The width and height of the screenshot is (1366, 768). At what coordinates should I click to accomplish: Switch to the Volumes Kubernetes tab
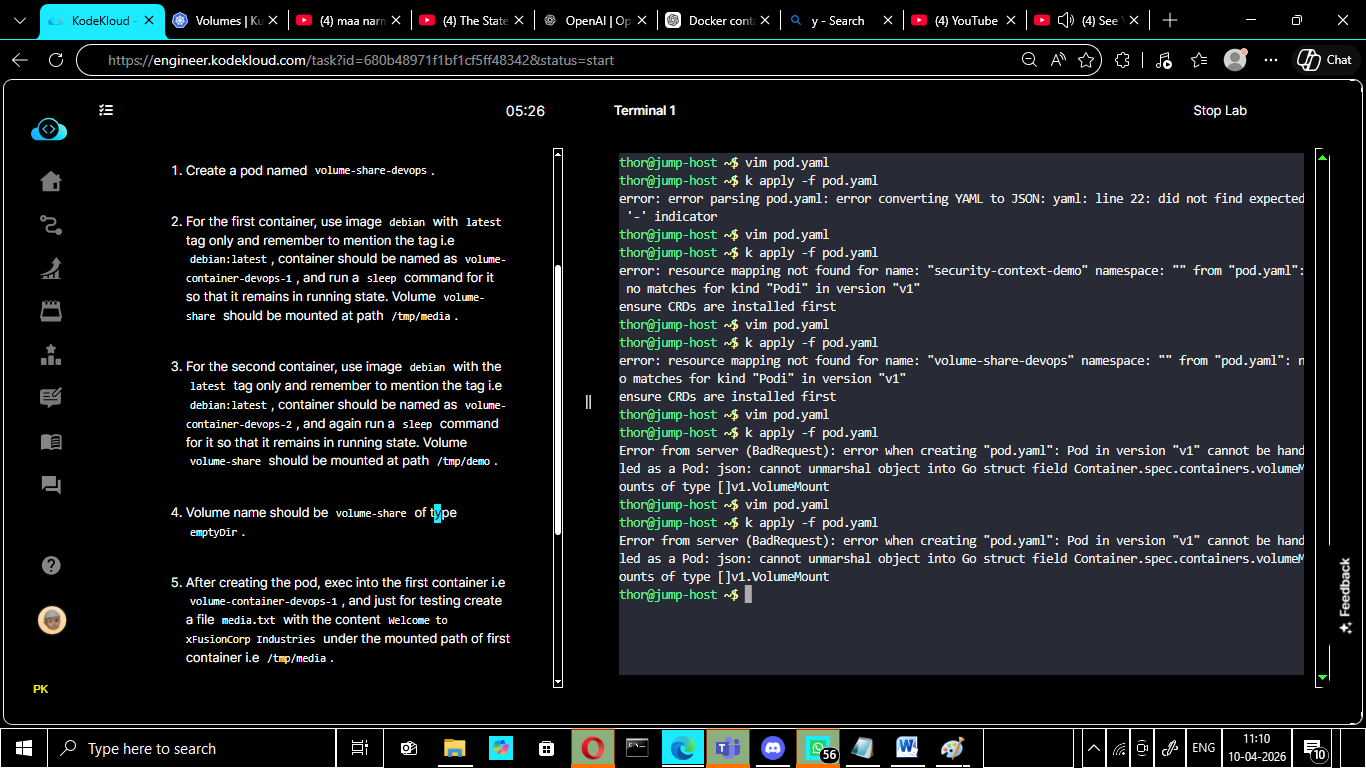pyautogui.click(x=224, y=20)
